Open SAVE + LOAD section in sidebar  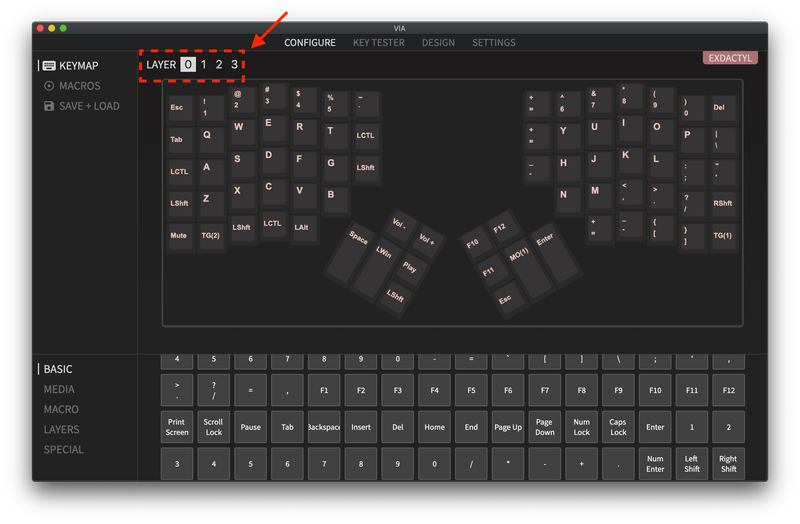point(89,106)
